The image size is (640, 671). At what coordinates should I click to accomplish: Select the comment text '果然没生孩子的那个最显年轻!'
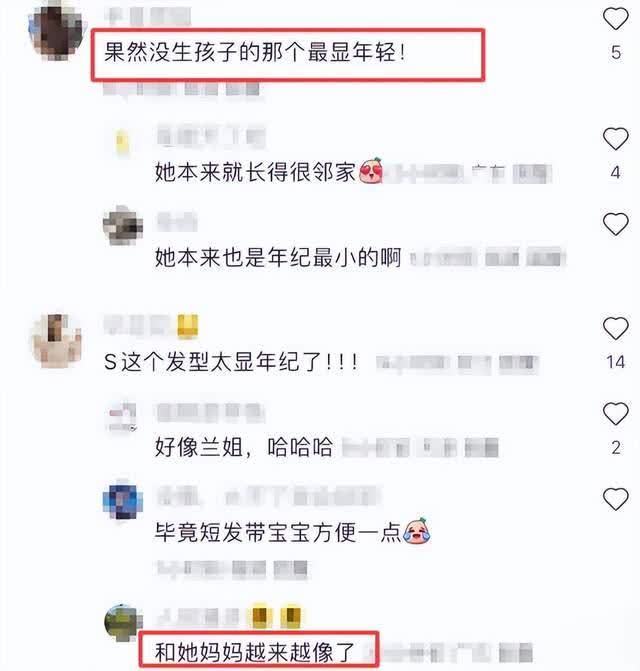tap(255, 53)
